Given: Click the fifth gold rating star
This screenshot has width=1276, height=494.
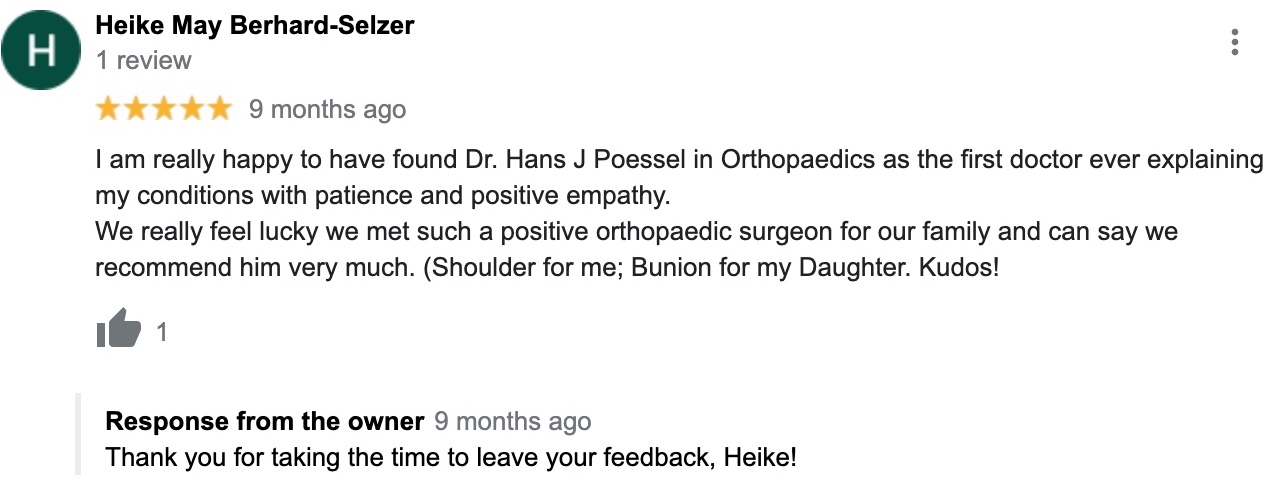Looking at the screenshot, I should click(219, 109).
